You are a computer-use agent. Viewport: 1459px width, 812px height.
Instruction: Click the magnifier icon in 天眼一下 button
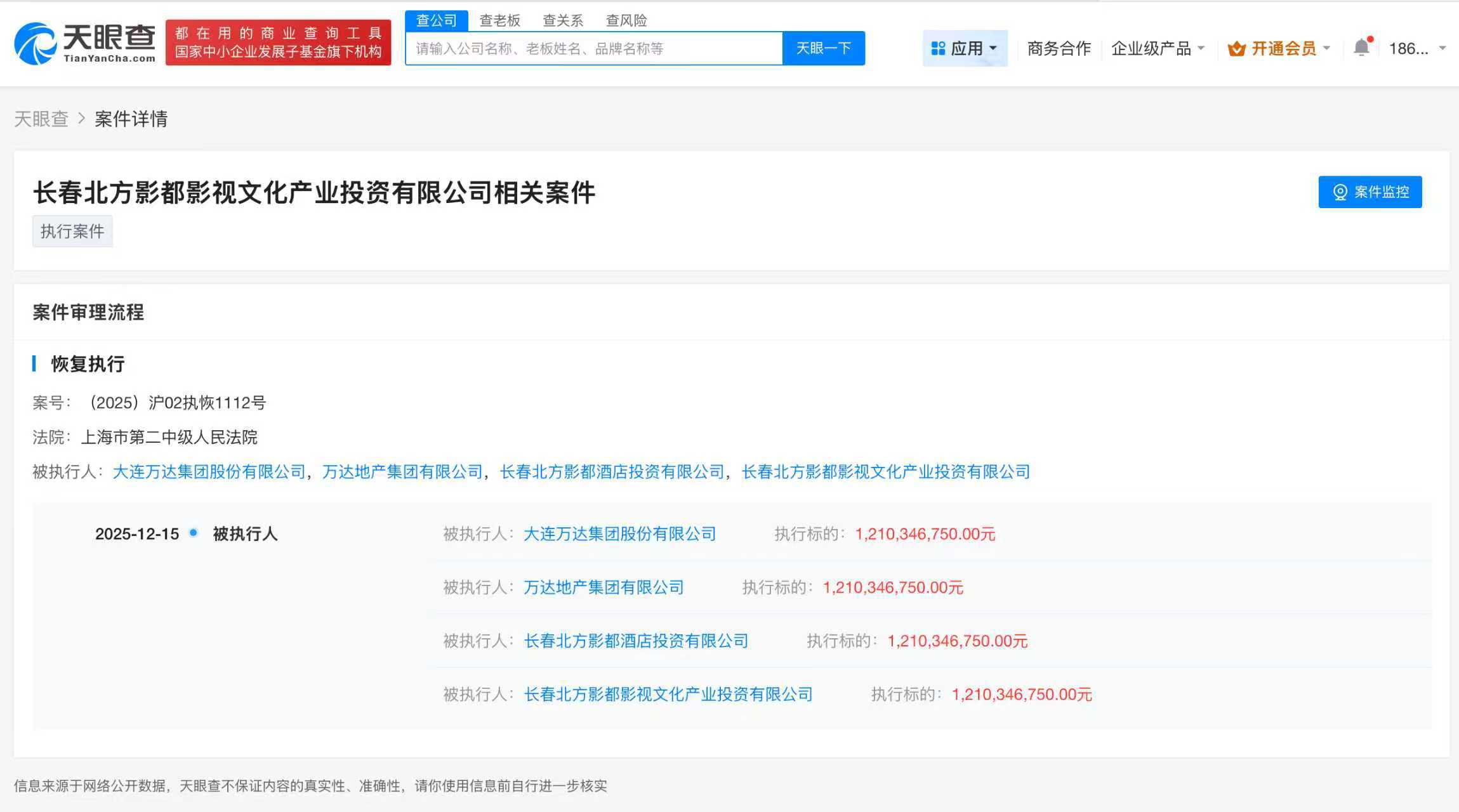[823, 48]
